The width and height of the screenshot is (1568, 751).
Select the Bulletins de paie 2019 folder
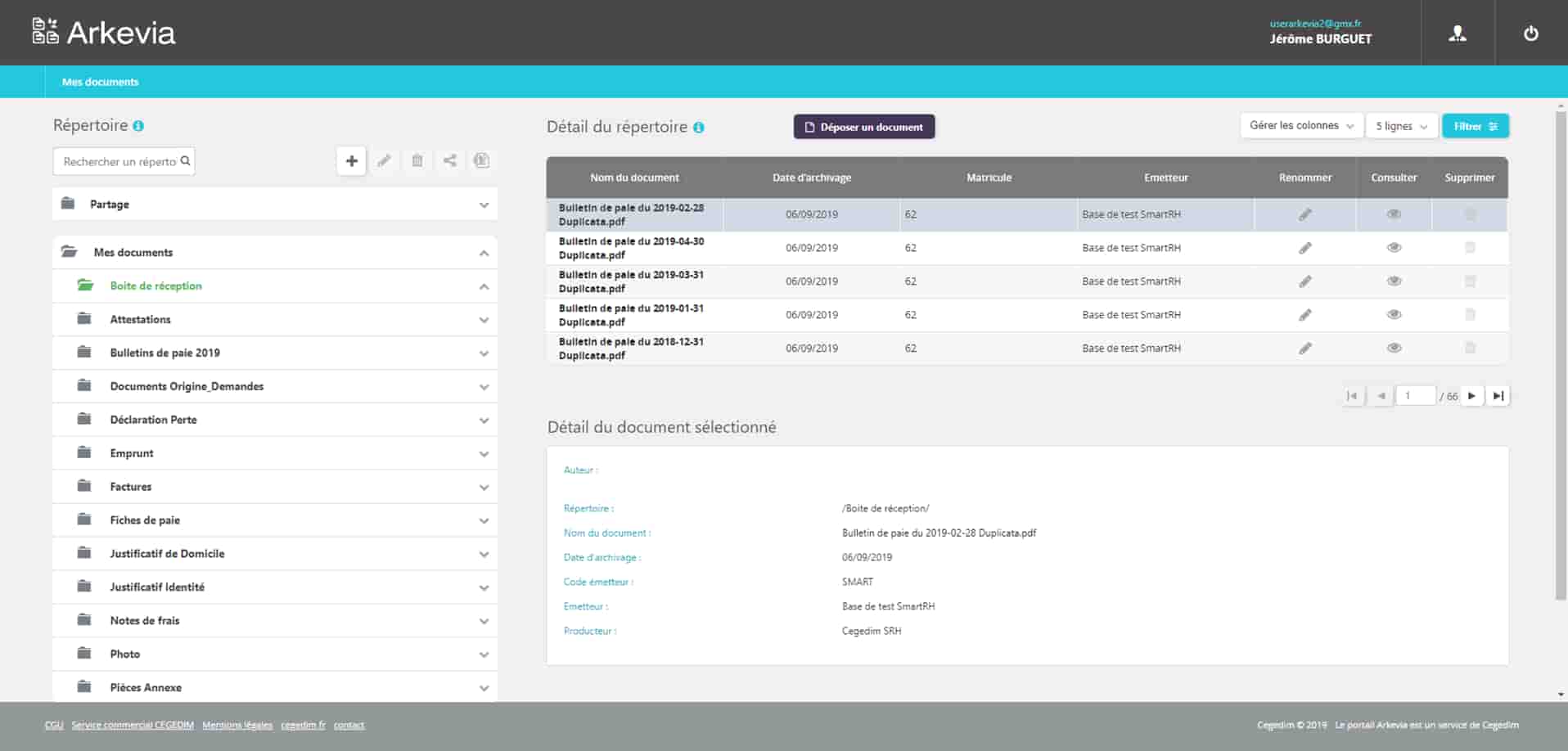pos(164,353)
